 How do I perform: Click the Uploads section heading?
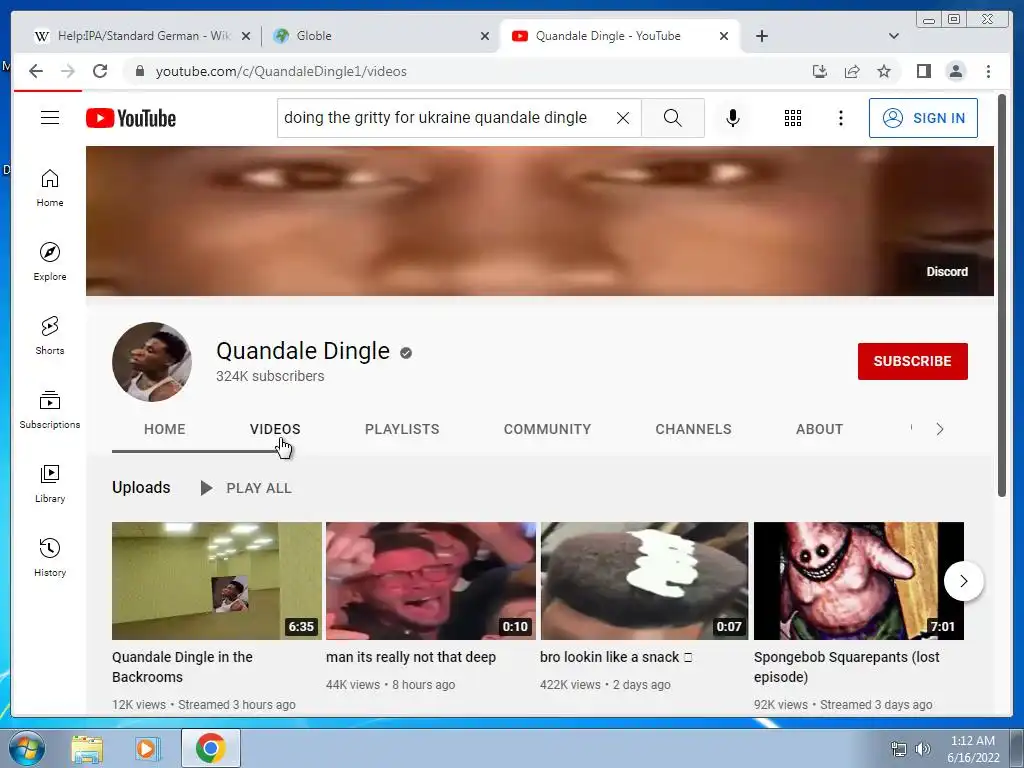(141, 487)
